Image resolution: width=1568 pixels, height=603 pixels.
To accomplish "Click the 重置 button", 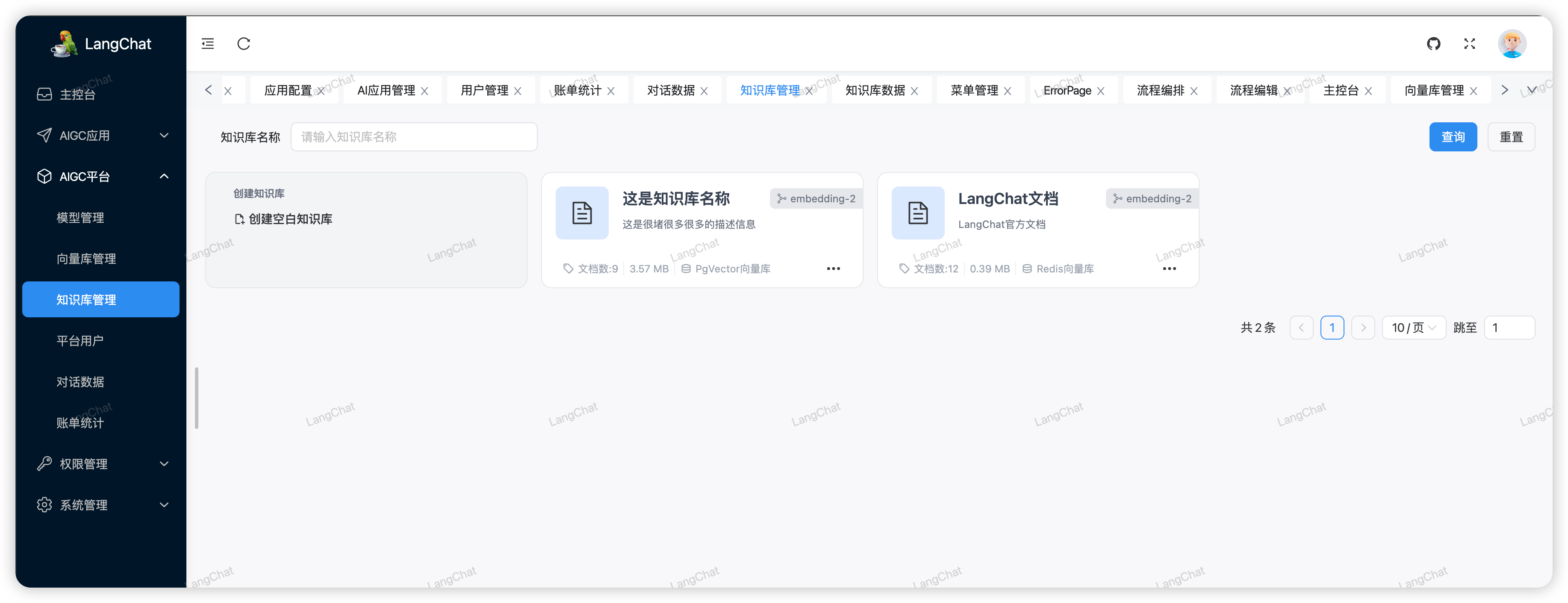I will 1511,137.
